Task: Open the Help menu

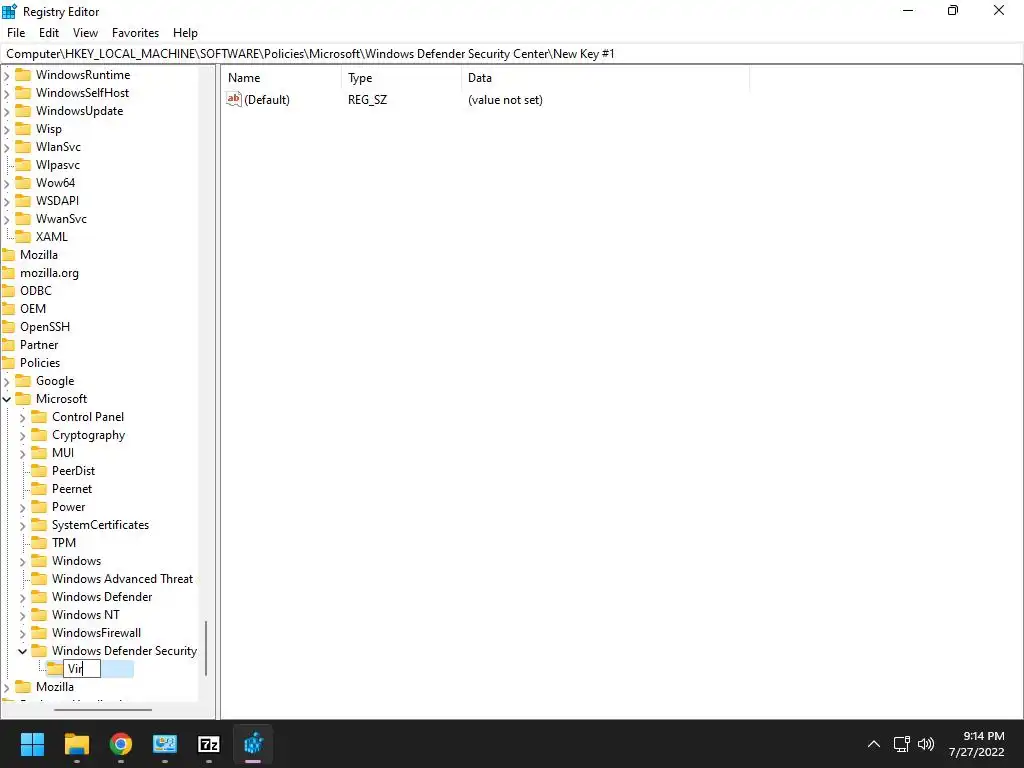Action: pos(185,33)
